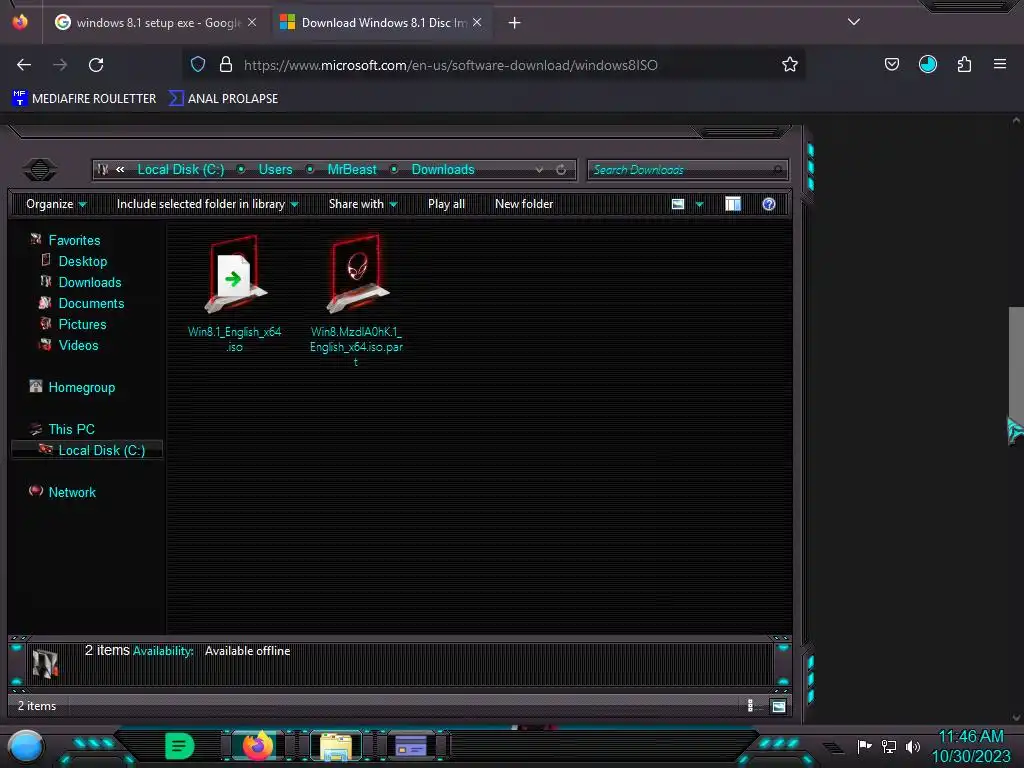Screen dimensions: 1024x768
Task: Open the second bookmark in bookmarks toolbar
Action: (223, 99)
